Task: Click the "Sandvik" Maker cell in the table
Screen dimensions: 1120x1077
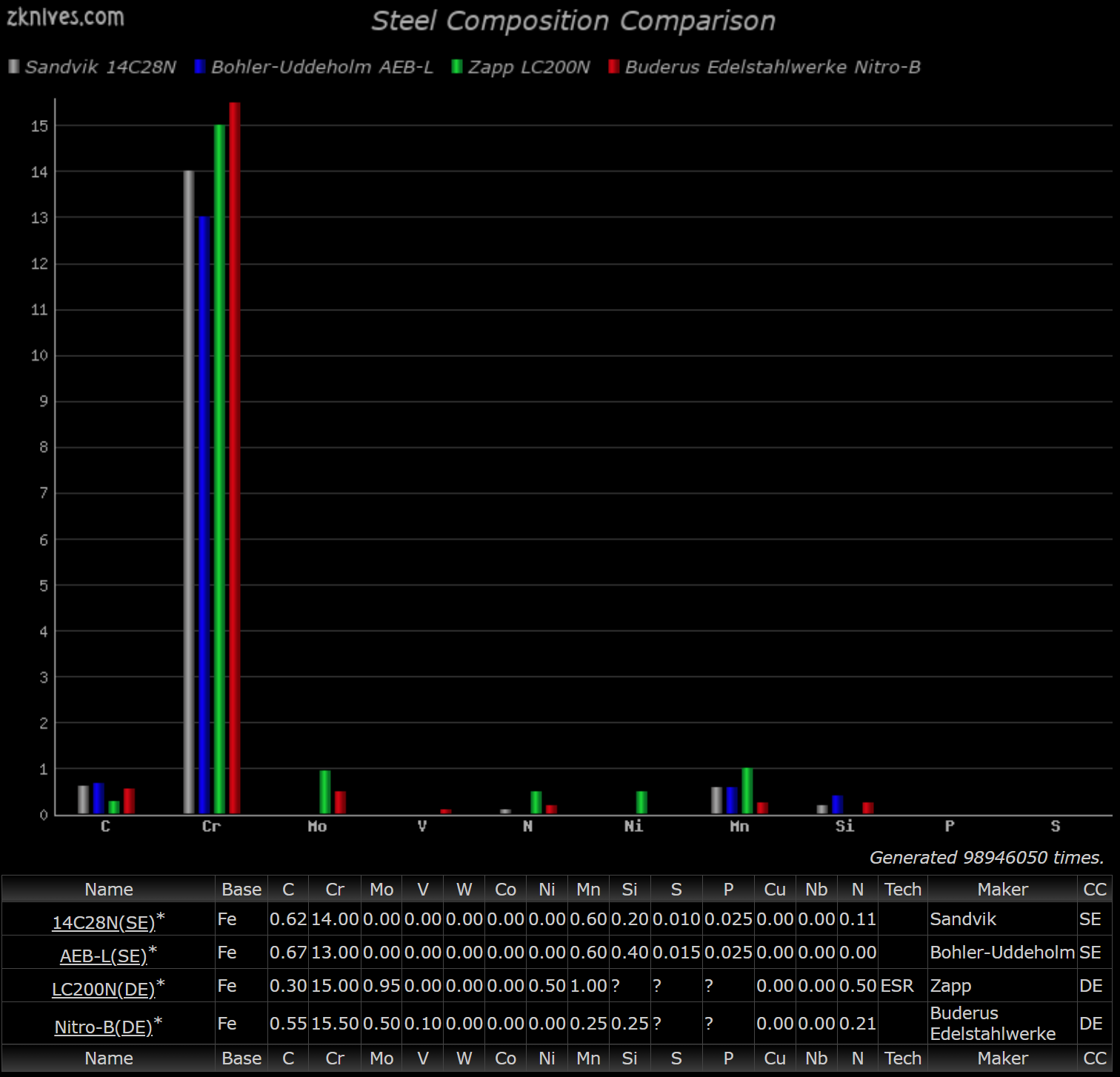Action: (x=1003, y=919)
